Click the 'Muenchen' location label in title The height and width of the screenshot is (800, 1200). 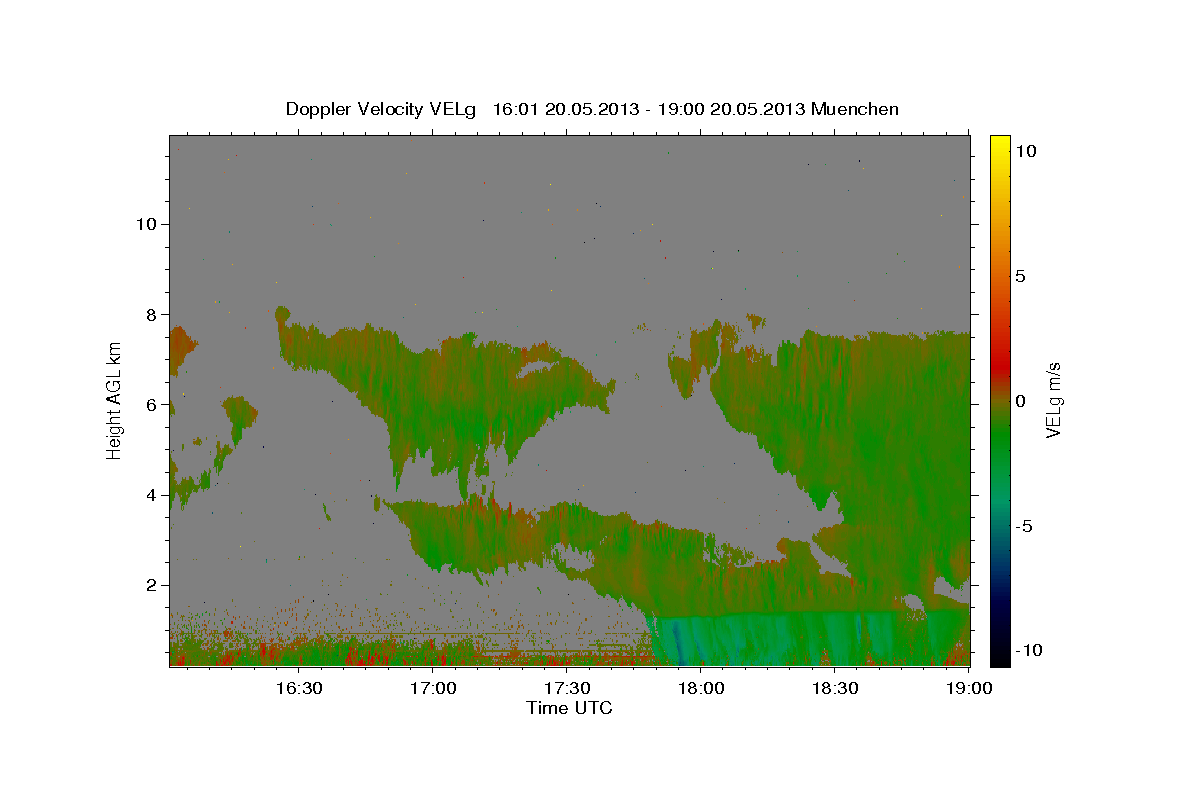coord(855,109)
